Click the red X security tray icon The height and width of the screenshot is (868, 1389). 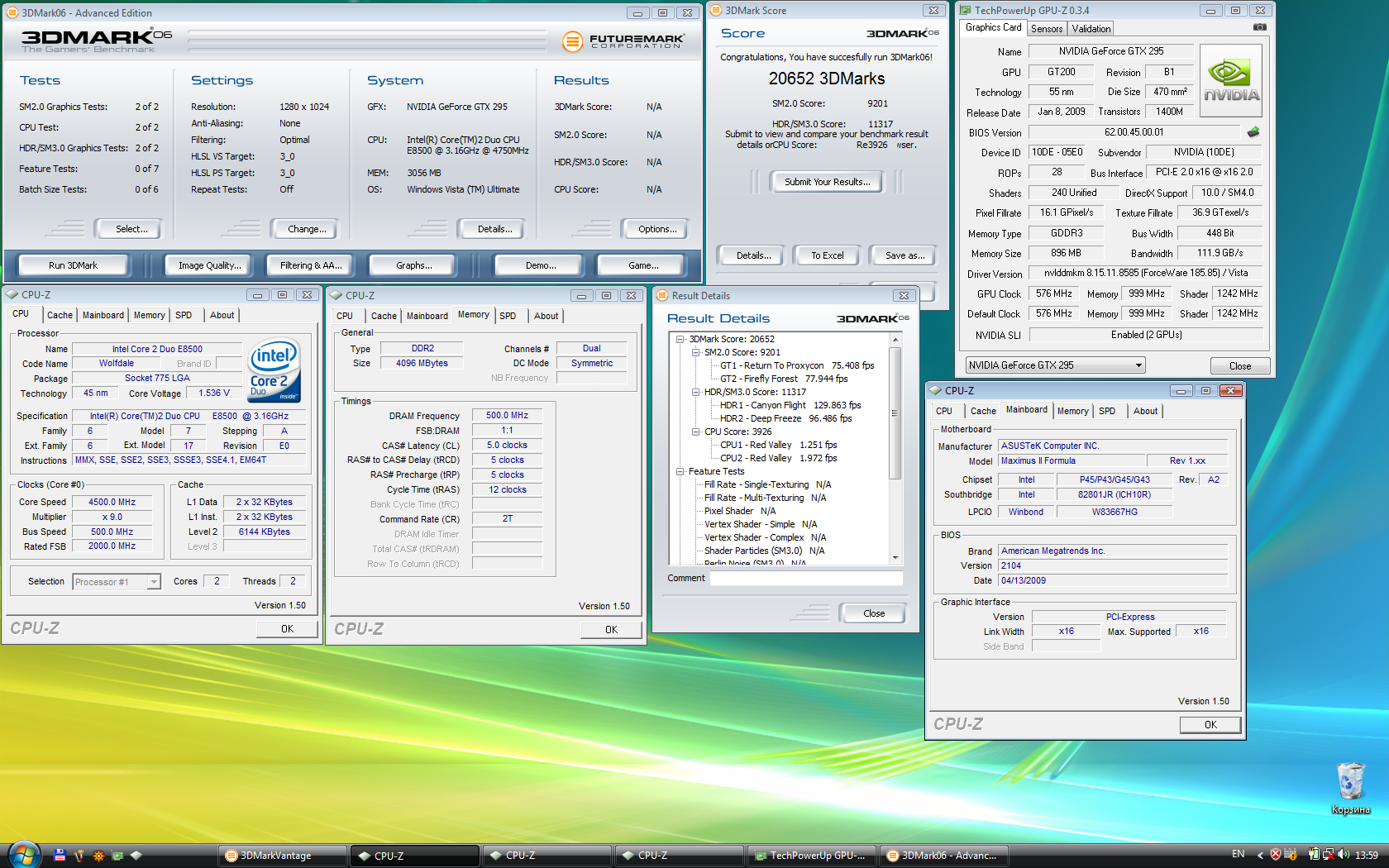(x=1276, y=855)
